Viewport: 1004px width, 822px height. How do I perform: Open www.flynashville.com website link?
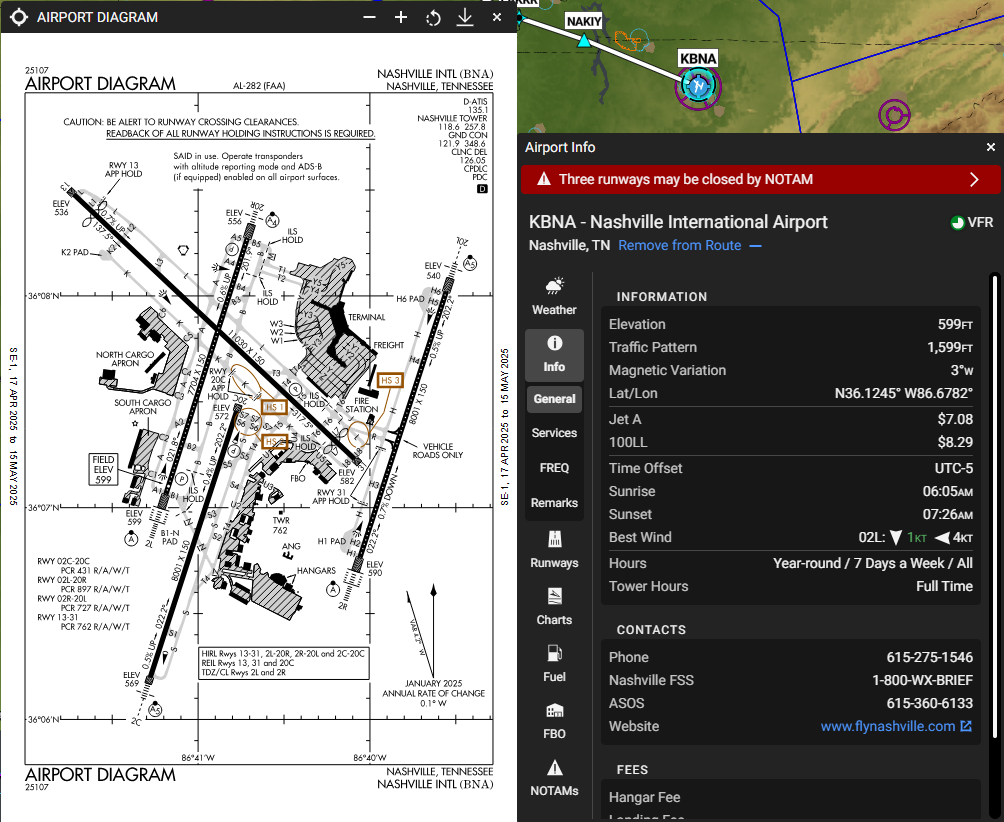tap(896, 726)
